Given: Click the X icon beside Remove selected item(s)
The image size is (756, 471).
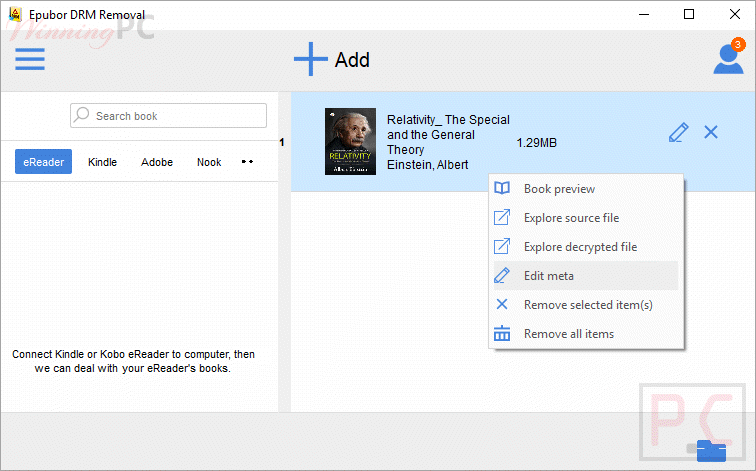Looking at the screenshot, I should click(x=502, y=304).
